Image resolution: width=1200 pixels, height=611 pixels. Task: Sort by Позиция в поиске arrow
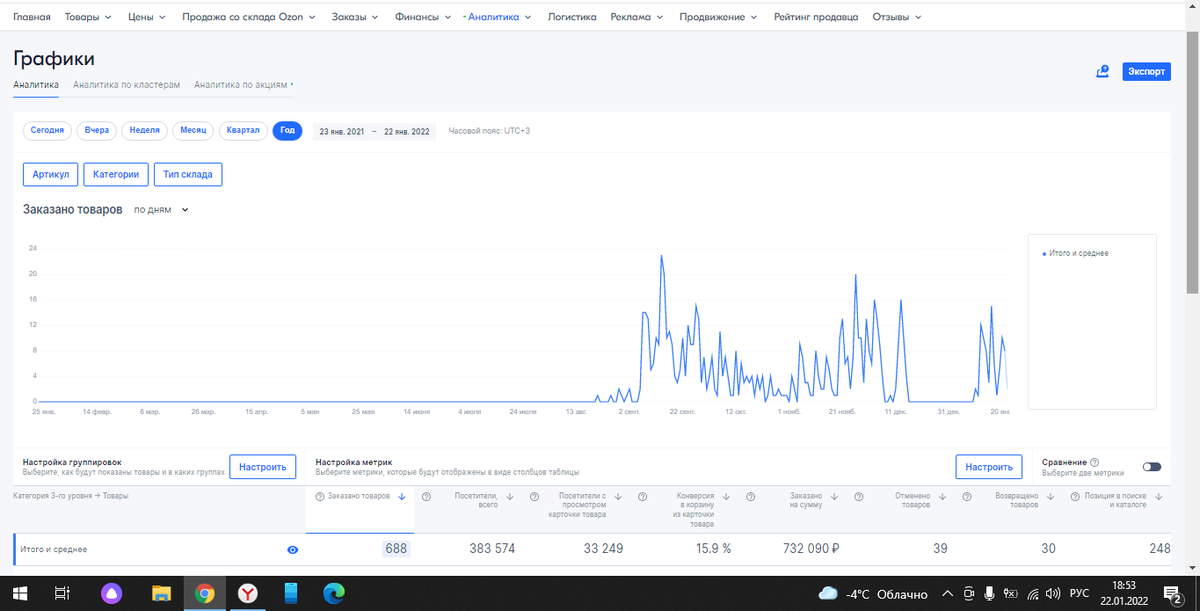(1159, 496)
